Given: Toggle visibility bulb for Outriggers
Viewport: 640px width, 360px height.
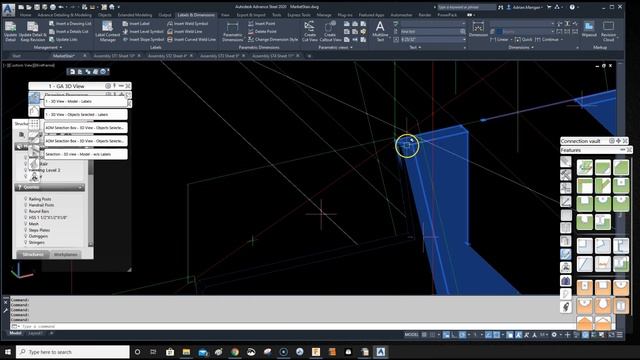Looking at the screenshot, I should point(25,236).
